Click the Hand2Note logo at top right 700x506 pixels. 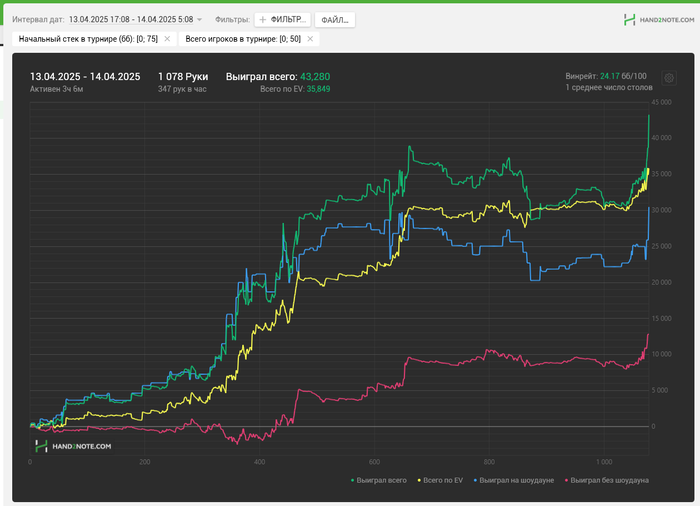(x=659, y=20)
